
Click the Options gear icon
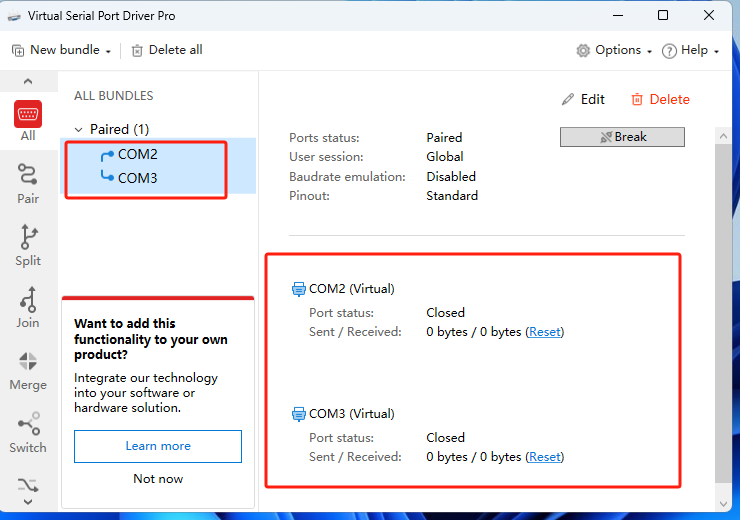[x=583, y=50]
